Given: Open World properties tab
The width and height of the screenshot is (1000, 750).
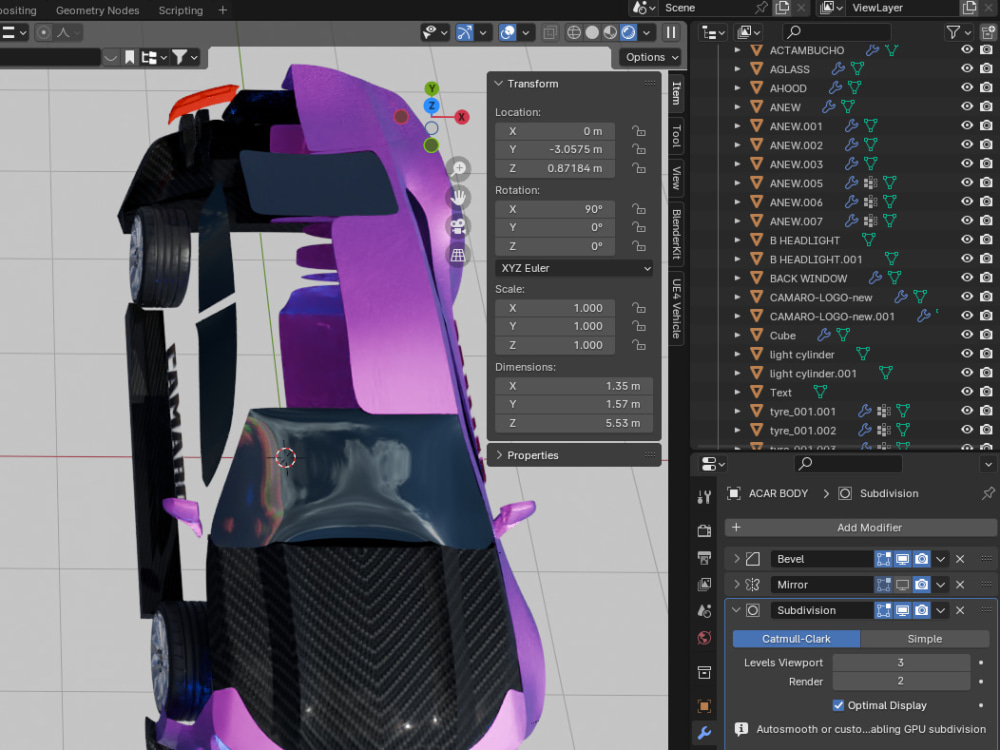Looking at the screenshot, I should pos(705,638).
